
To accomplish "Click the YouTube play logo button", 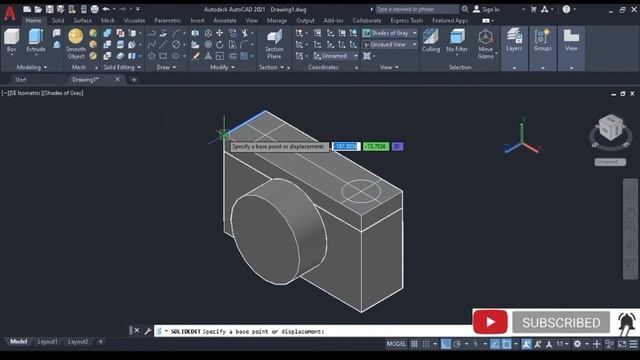I will 490,322.
